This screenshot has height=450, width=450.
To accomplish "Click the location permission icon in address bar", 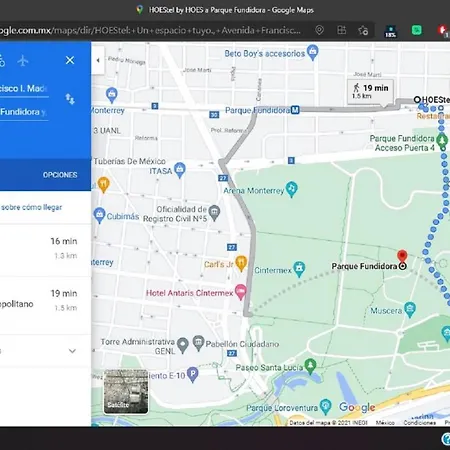I will (x=319, y=30).
